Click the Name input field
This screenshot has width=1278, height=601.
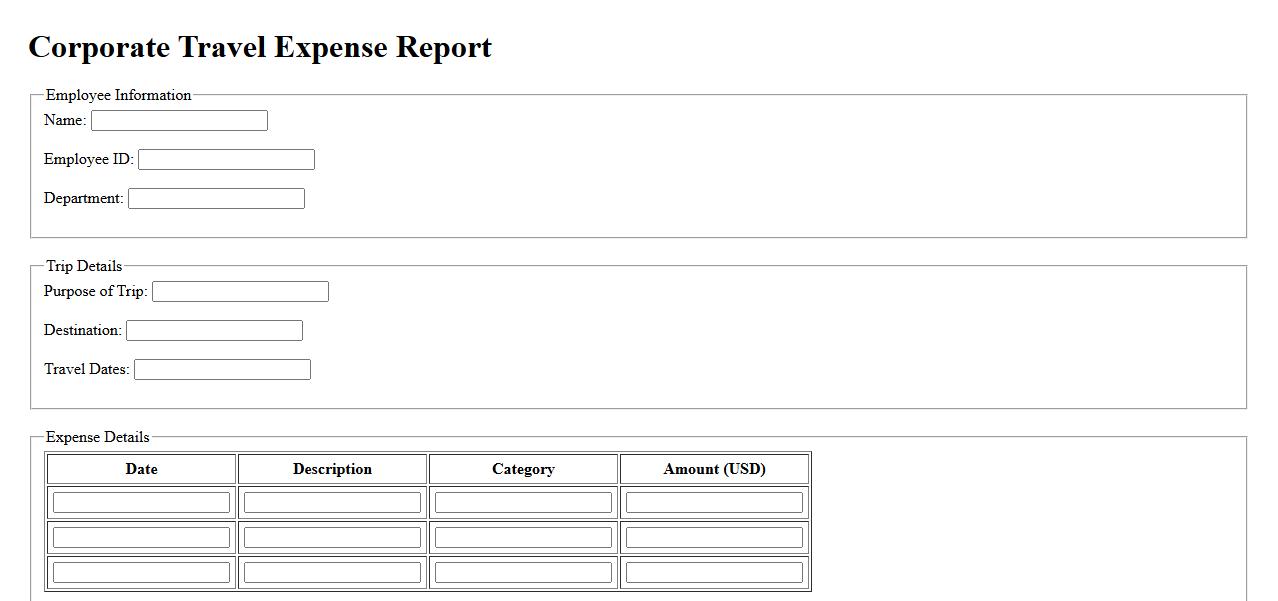(x=179, y=120)
